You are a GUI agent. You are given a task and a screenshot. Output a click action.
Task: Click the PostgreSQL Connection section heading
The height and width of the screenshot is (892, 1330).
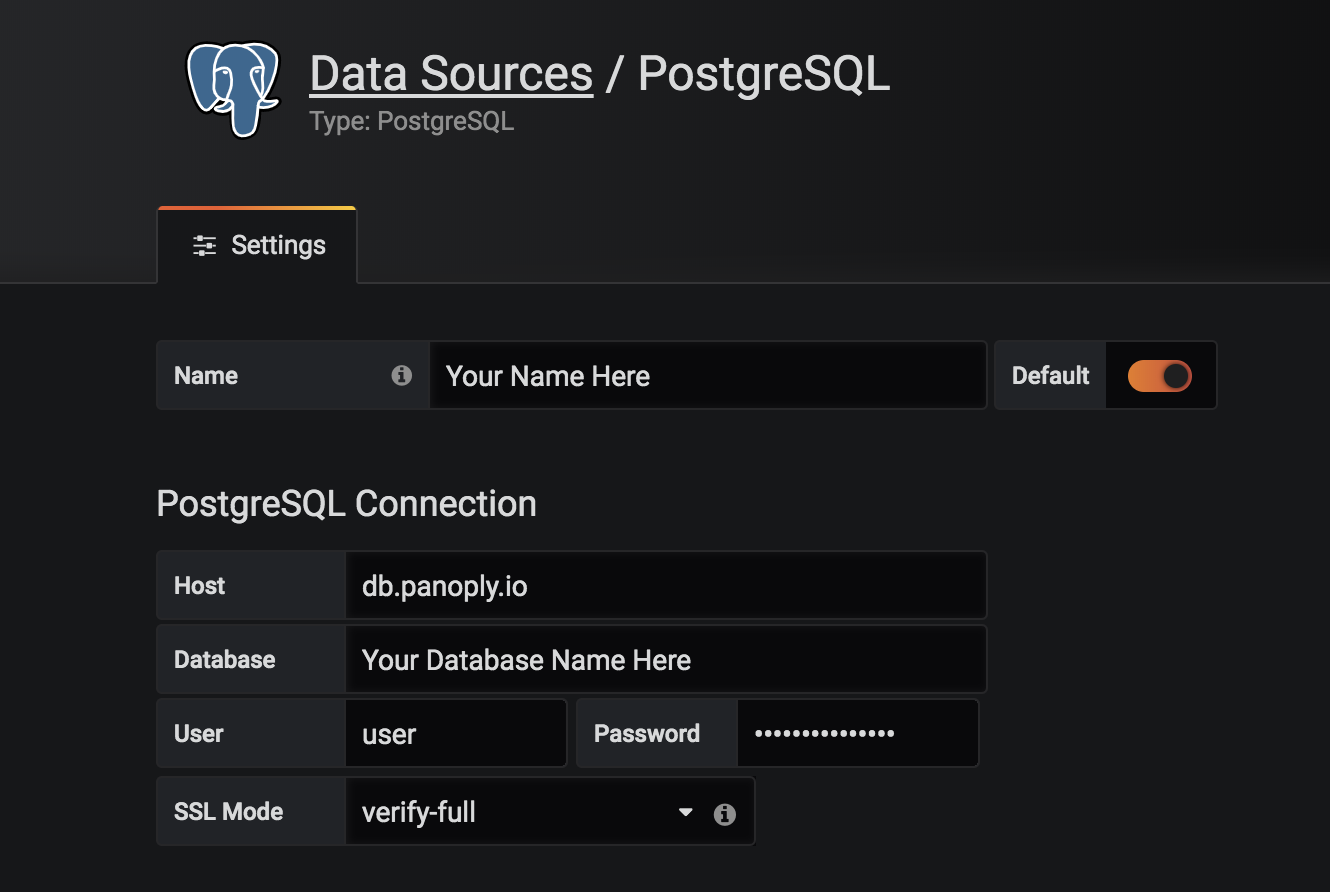[x=346, y=504]
